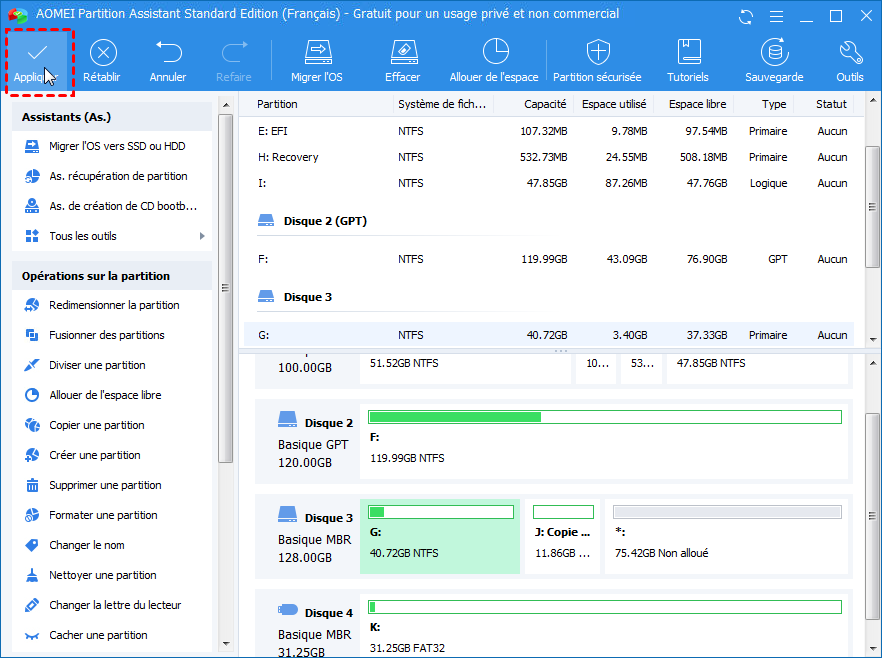Open the Outils wrench icon

pyautogui.click(x=849, y=53)
